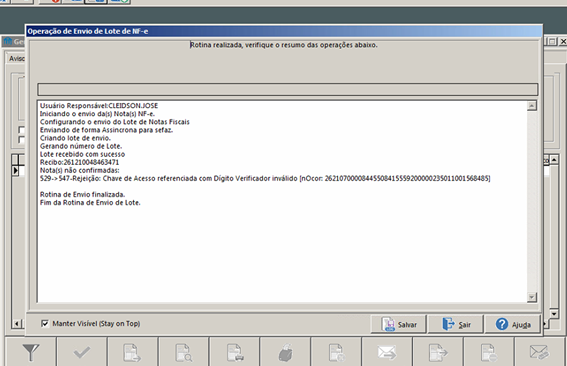Click the log text box's scroll up arrow

click(x=532, y=106)
